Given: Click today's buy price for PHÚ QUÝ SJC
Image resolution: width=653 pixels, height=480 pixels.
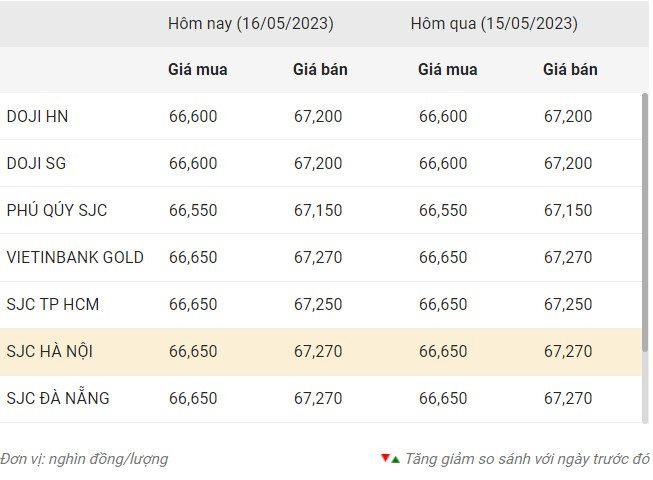Looking at the screenshot, I should [x=192, y=211].
